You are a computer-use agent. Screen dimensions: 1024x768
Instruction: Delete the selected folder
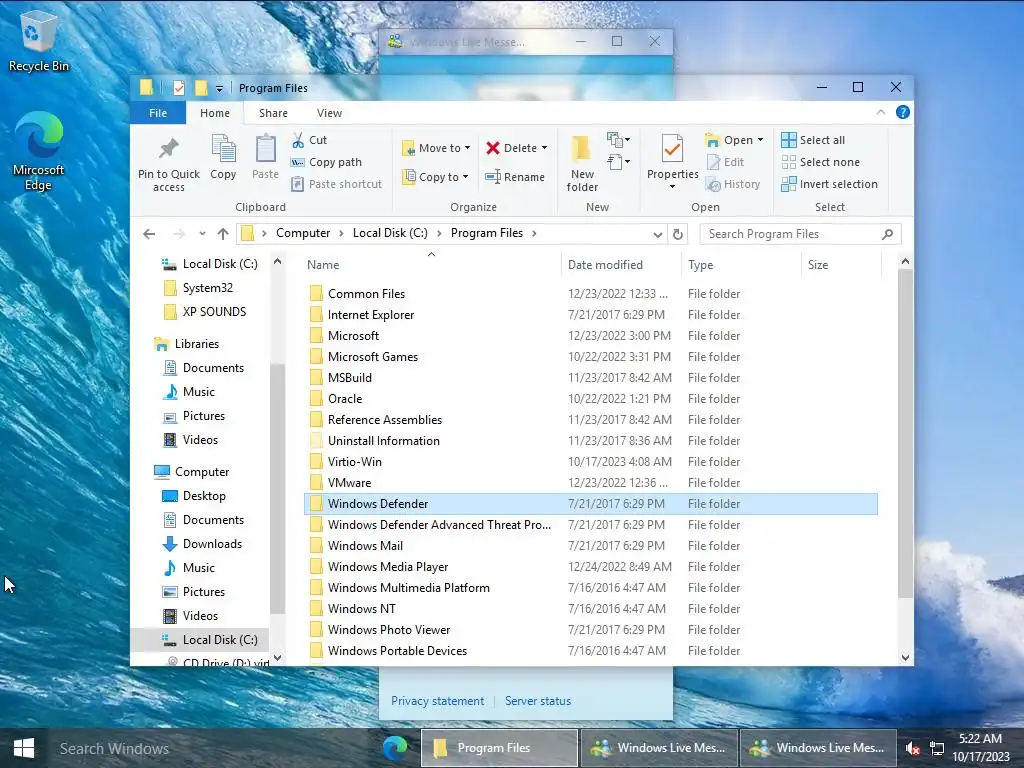point(511,148)
